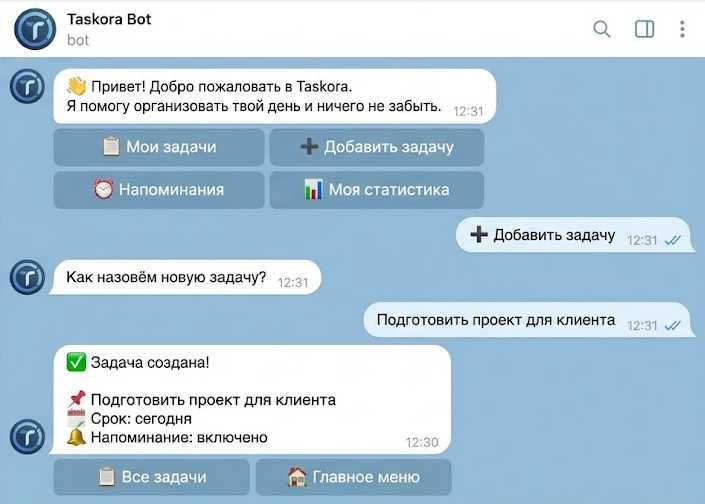Screen dimensions: 705x504
Task: Click the 12:30 timestamp on task created message
Action: pos(422,442)
